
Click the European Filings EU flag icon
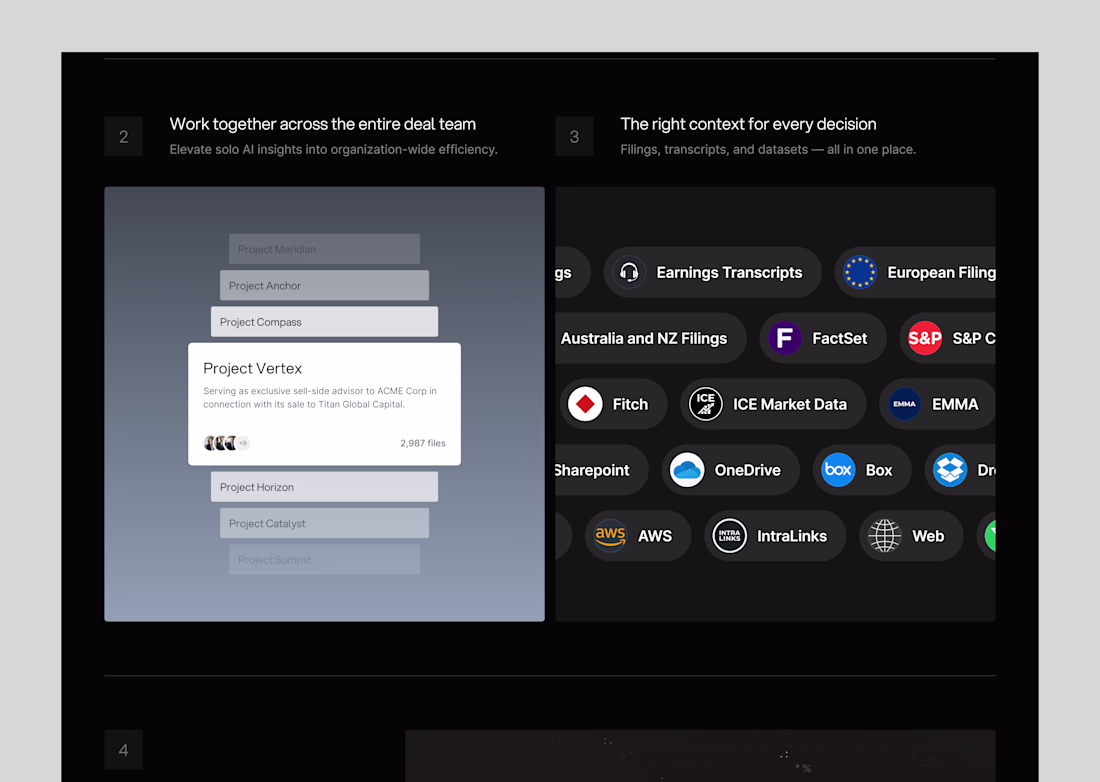pyautogui.click(x=859, y=272)
